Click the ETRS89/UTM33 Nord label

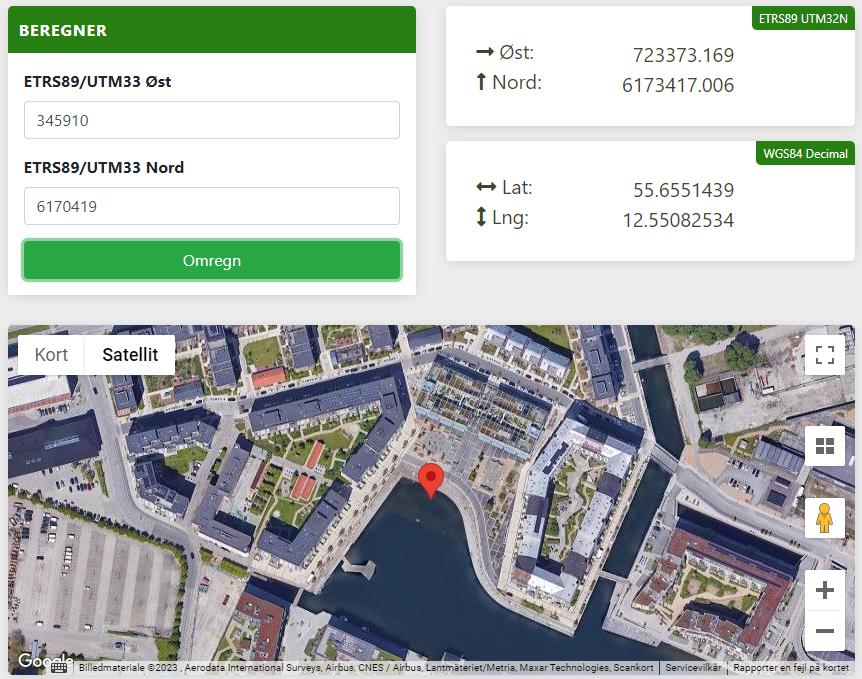tap(104, 167)
